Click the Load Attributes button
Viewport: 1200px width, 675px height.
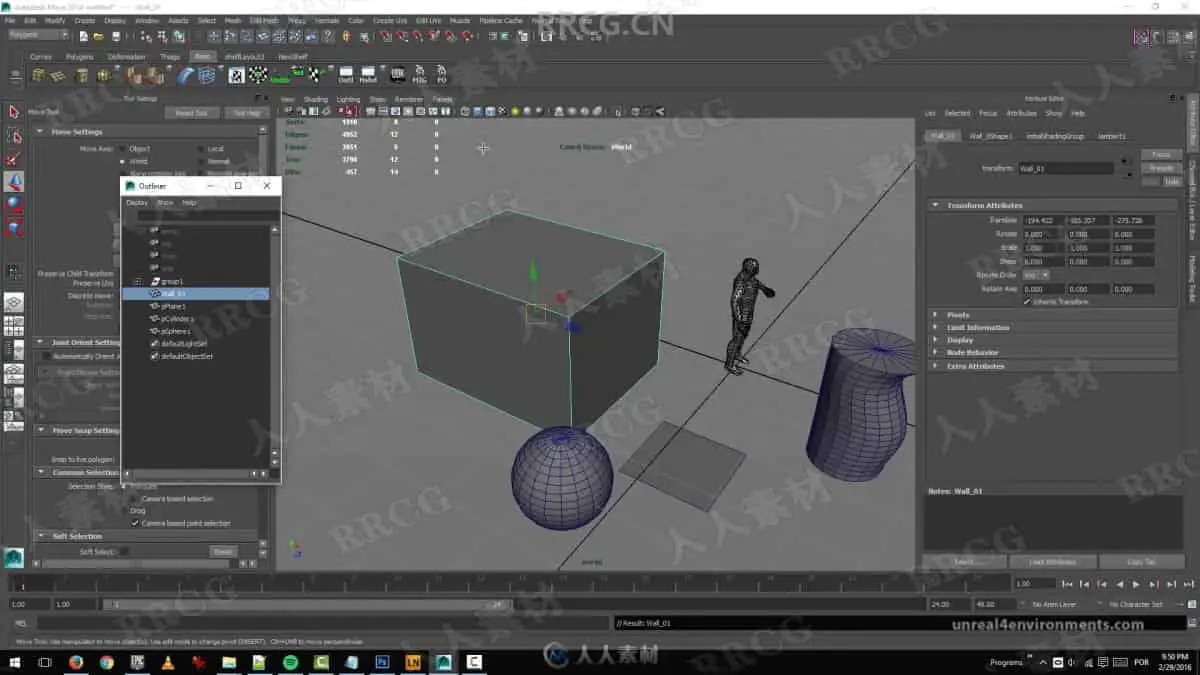tap(1051, 562)
